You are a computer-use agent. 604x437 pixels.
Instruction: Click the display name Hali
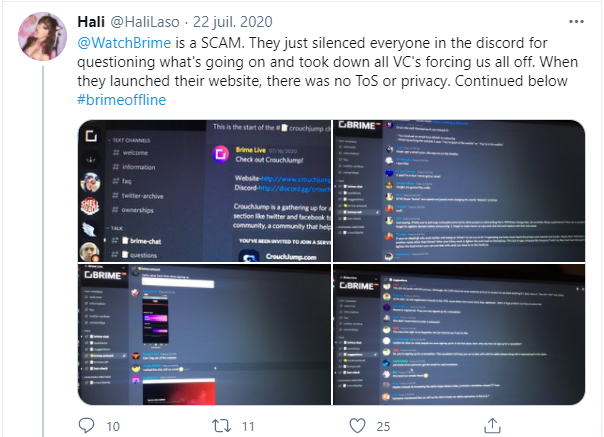(x=91, y=22)
